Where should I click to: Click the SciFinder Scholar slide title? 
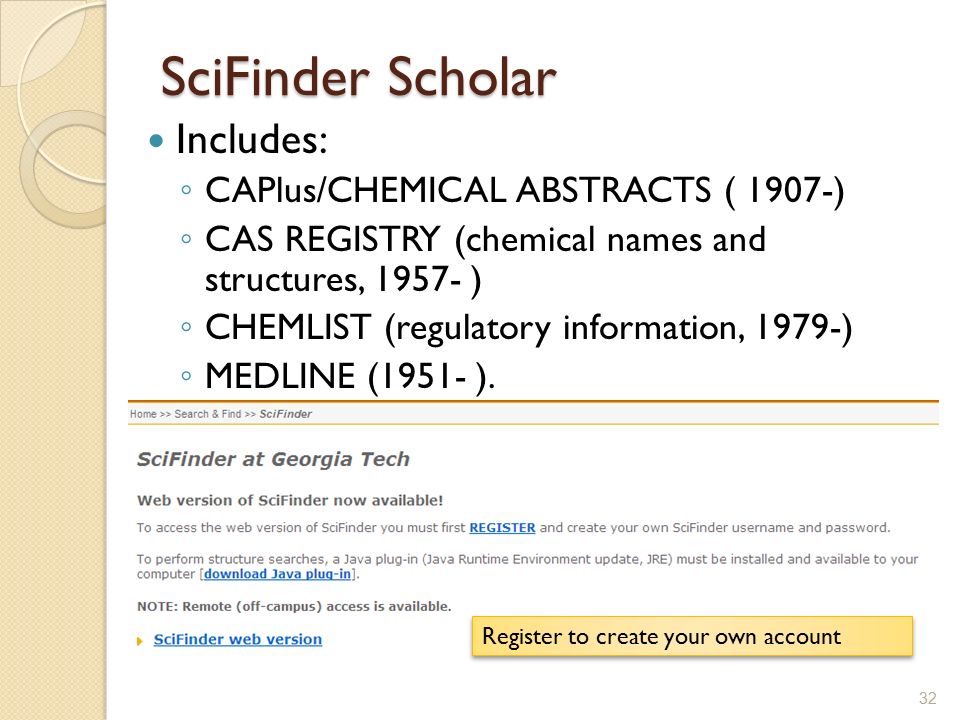(x=358, y=77)
